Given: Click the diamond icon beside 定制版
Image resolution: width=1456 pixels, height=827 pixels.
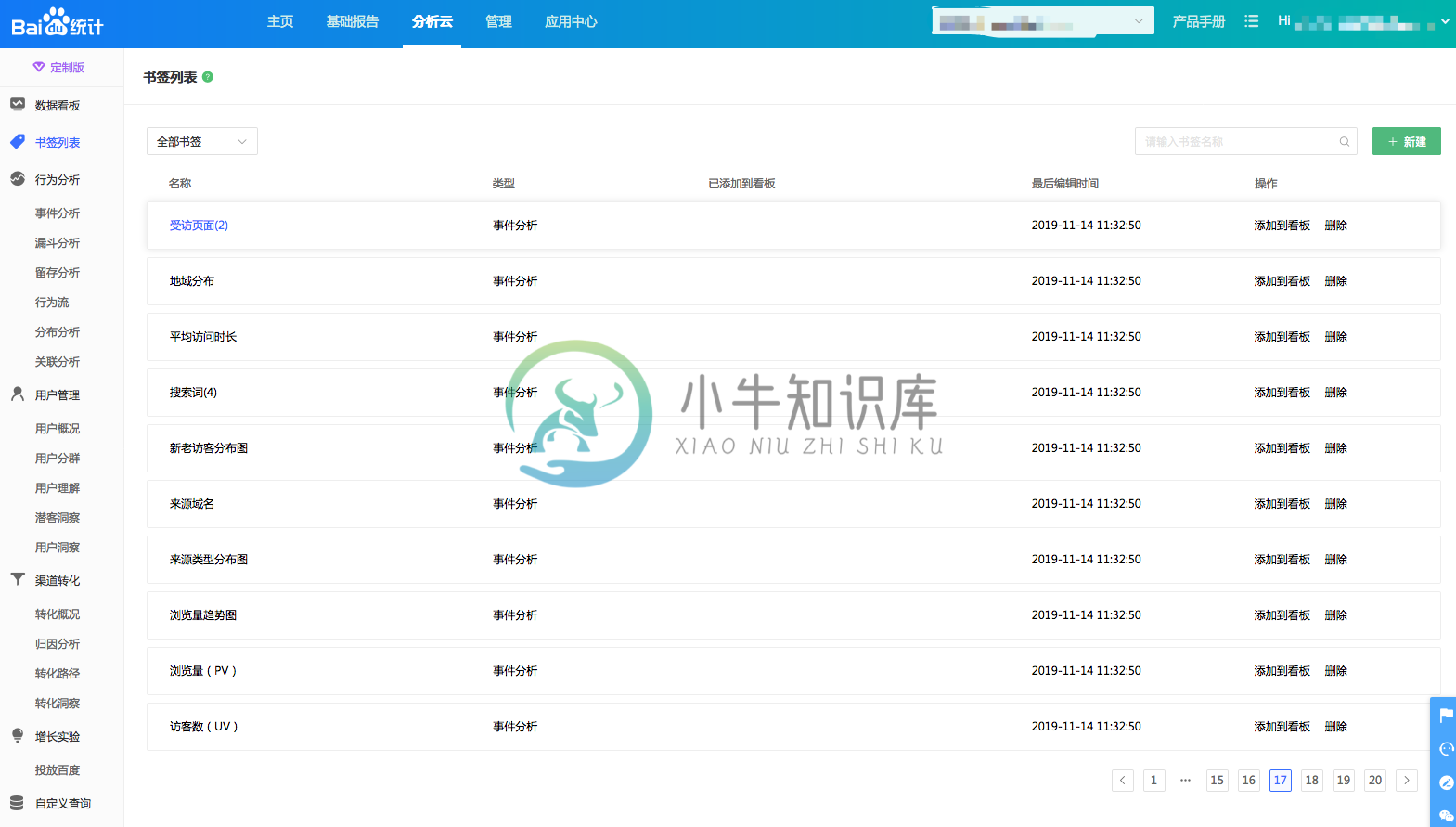Looking at the screenshot, I should pos(39,67).
